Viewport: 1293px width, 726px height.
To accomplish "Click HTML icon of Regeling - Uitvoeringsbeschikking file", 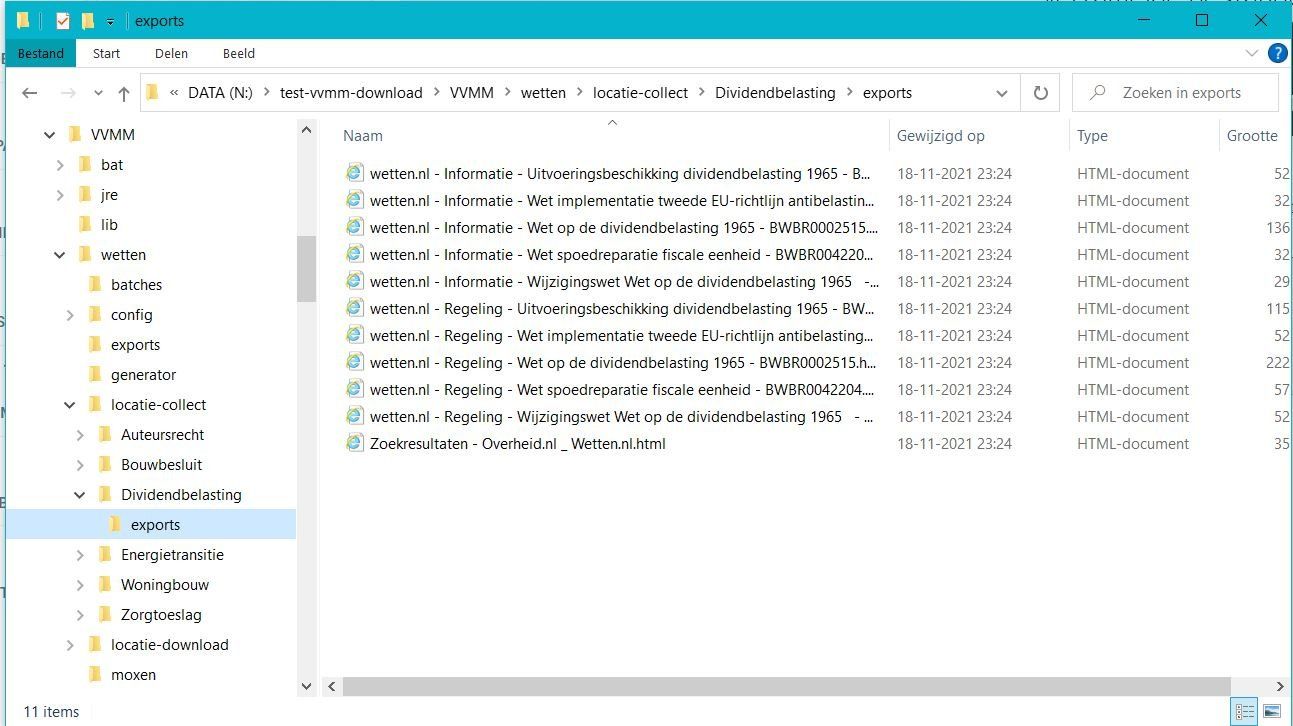I will pyautogui.click(x=355, y=308).
